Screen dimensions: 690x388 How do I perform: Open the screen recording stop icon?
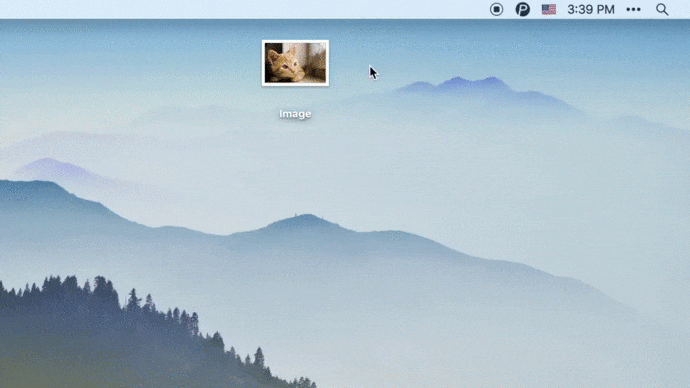click(496, 9)
